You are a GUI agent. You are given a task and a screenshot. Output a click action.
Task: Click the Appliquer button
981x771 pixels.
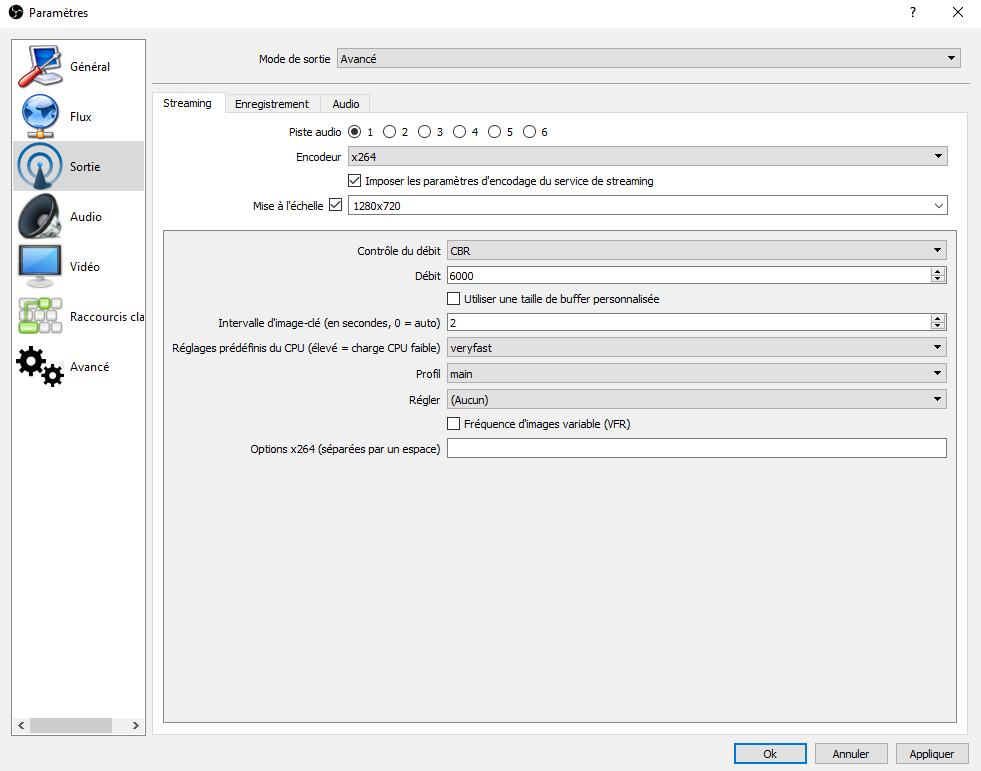pos(932,753)
